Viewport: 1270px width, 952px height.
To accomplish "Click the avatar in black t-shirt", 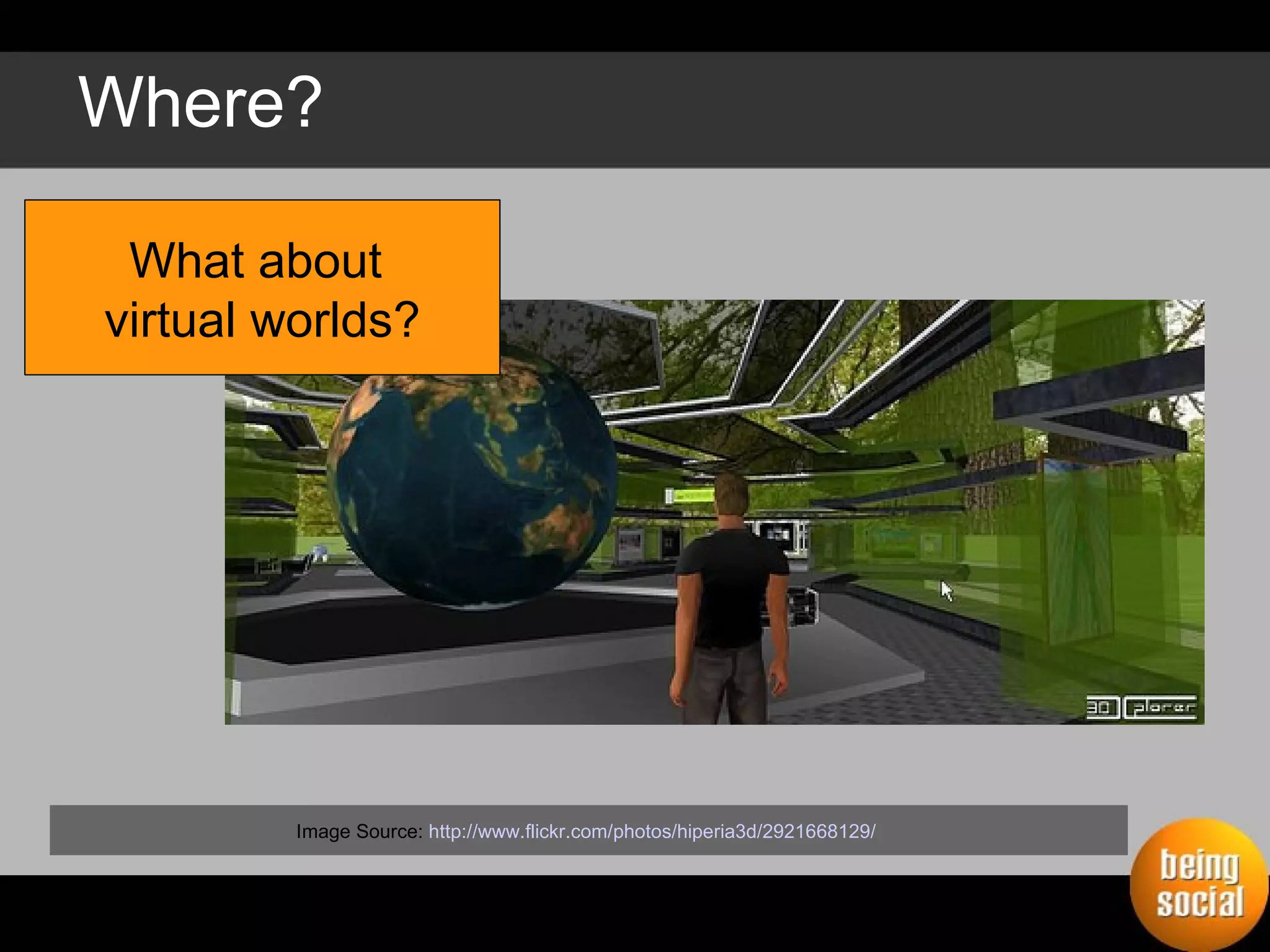I will coord(730,598).
